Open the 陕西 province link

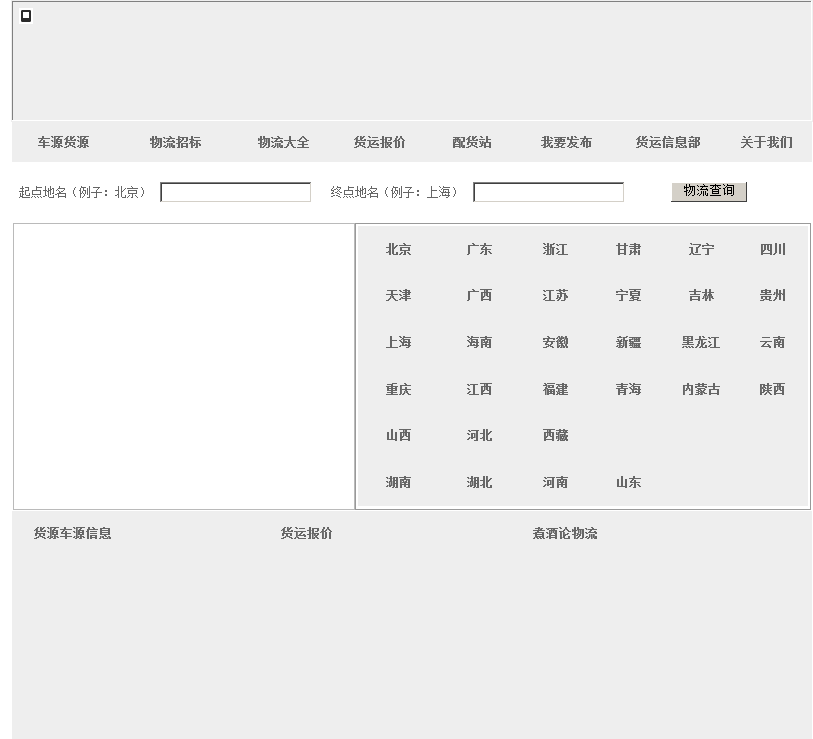(x=773, y=389)
